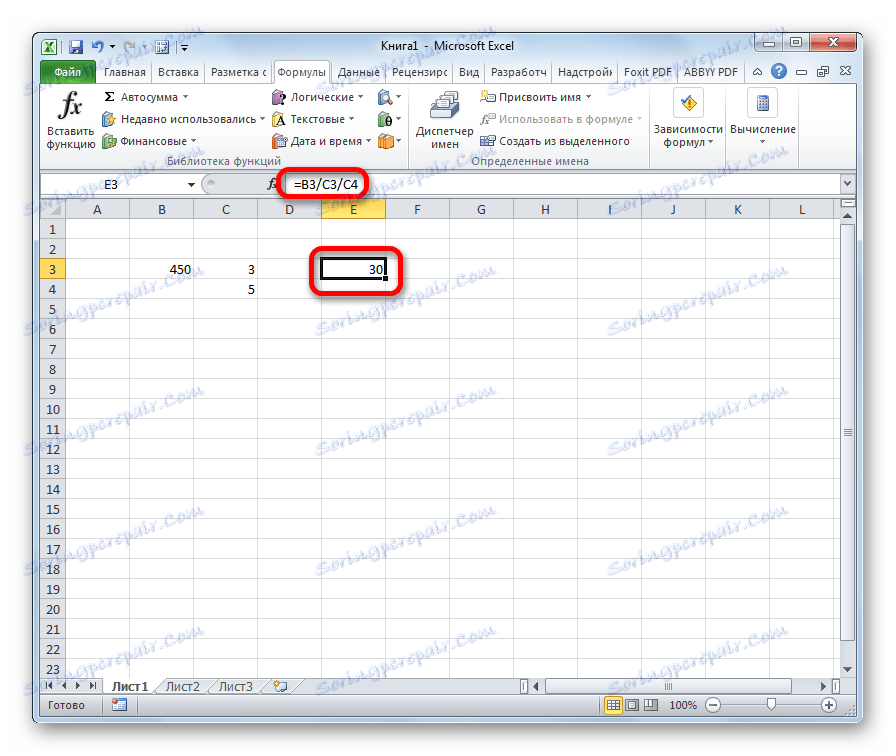This screenshot has width=896, height=756.
Task: Open the Дата и время functions list
Action: [x=322, y=141]
